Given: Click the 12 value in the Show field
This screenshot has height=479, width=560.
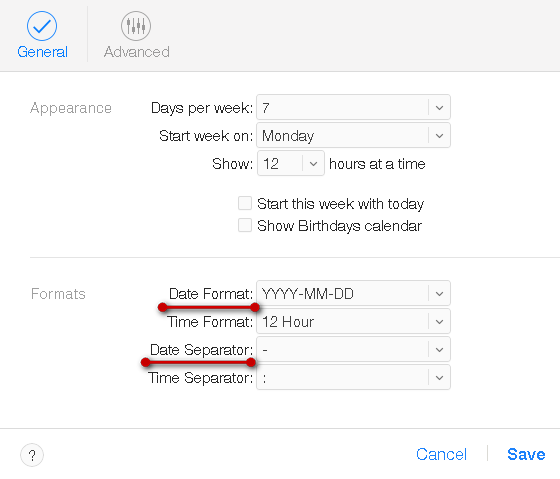Looking at the screenshot, I should (271, 164).
